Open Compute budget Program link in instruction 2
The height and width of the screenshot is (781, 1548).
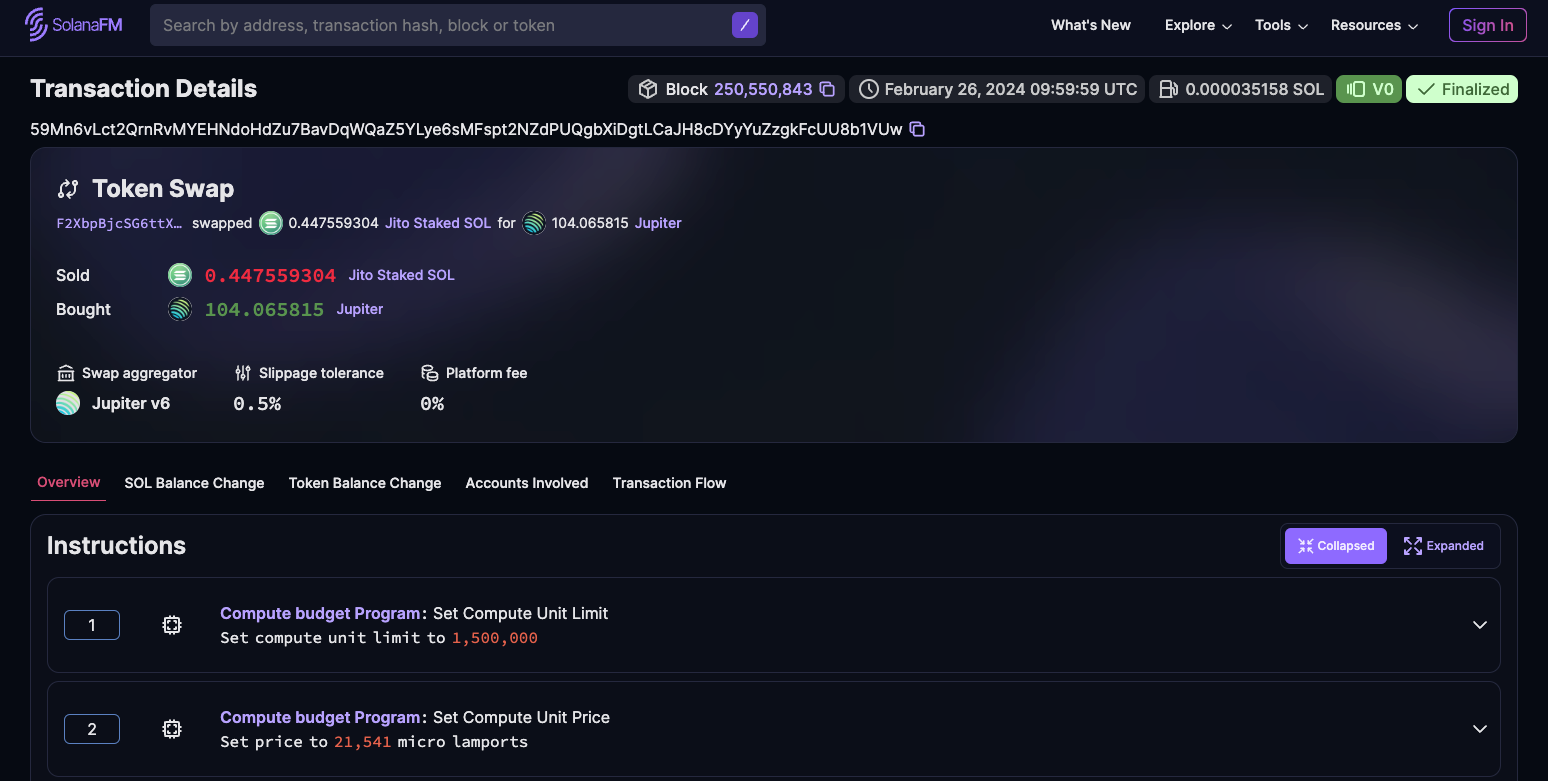point(320,717)
